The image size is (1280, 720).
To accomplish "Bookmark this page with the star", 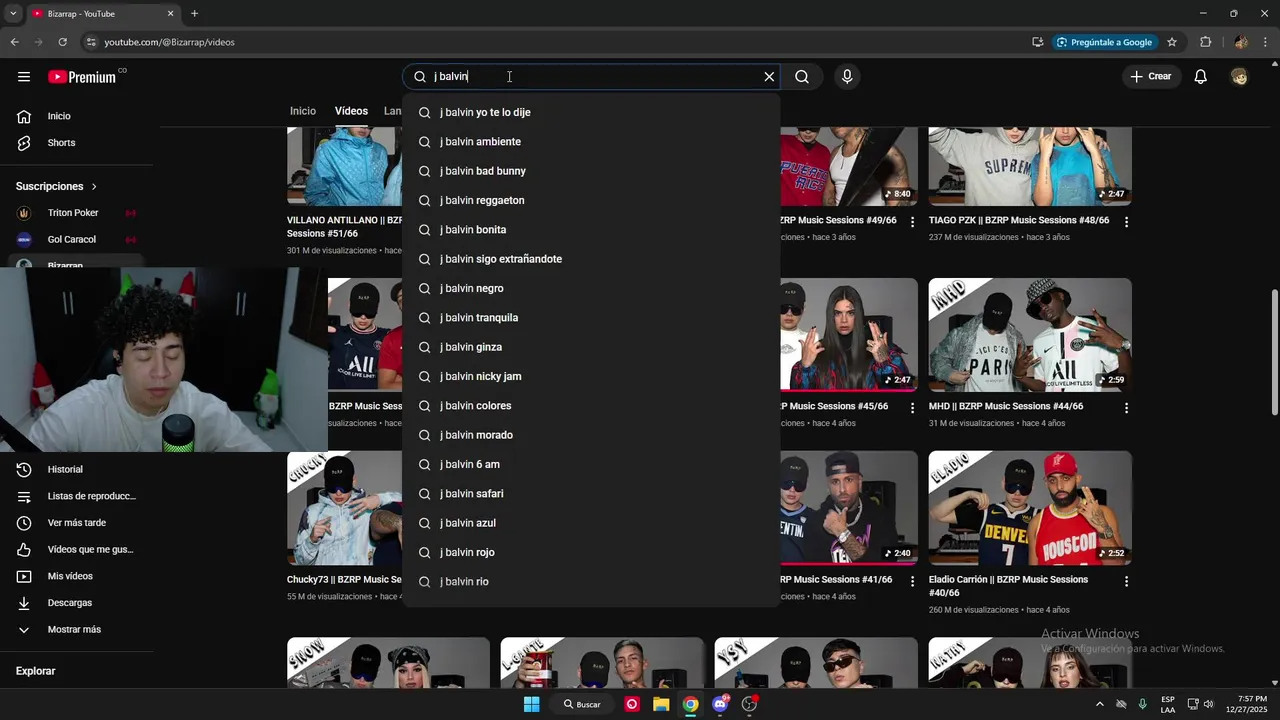I will point(1172,42).
